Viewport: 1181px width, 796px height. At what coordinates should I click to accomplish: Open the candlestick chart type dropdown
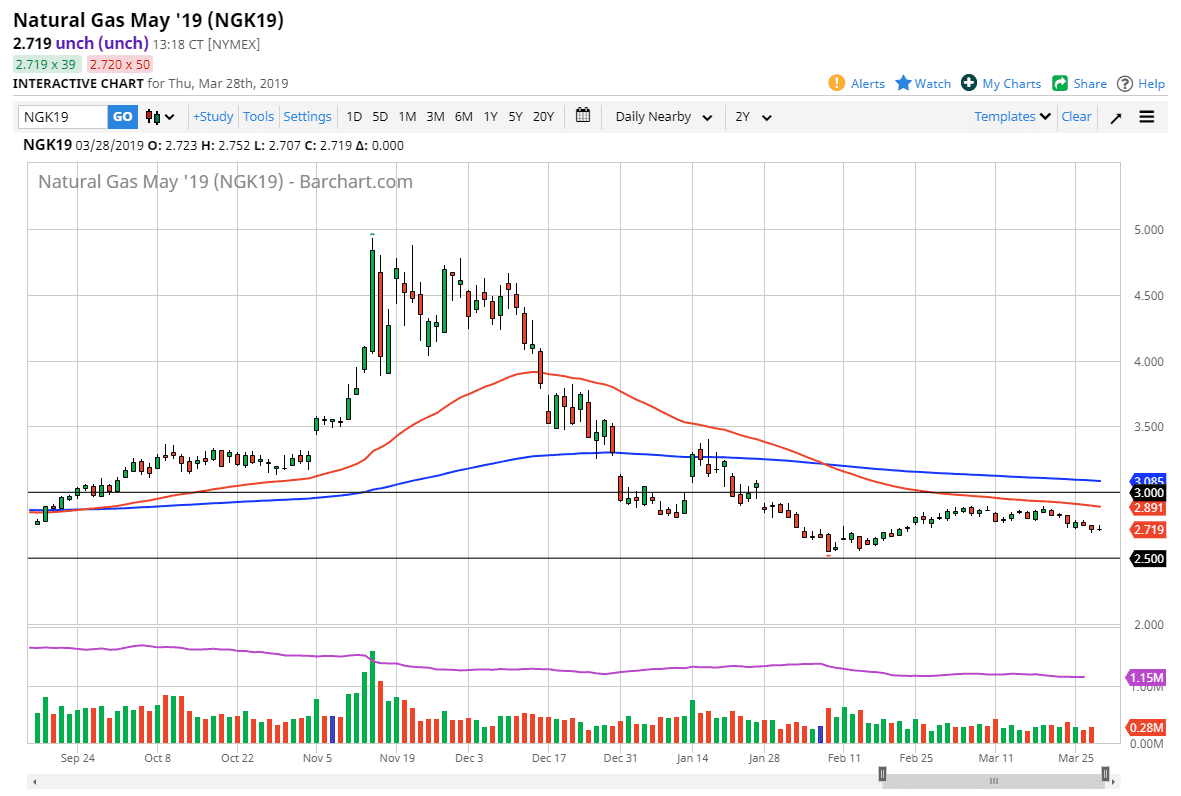click(x=160, y=117)
